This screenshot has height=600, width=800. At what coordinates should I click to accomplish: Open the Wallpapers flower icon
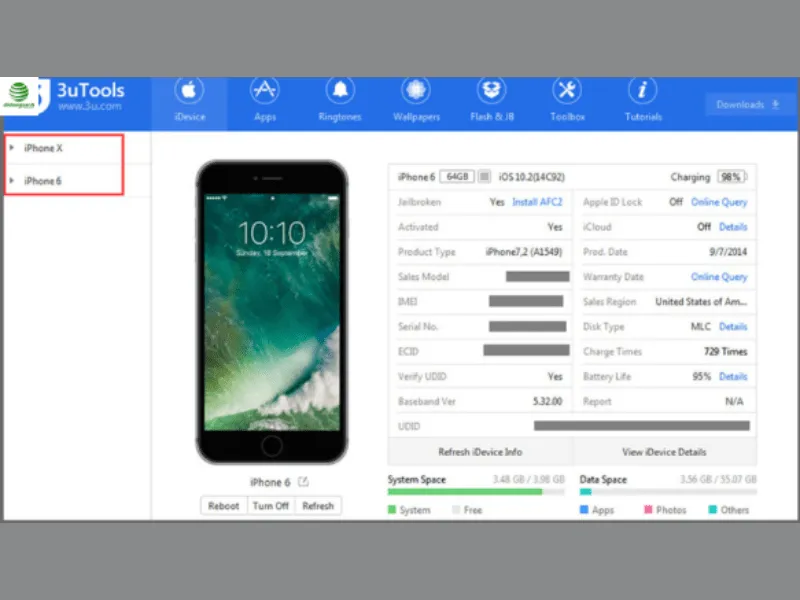(416, 90)
